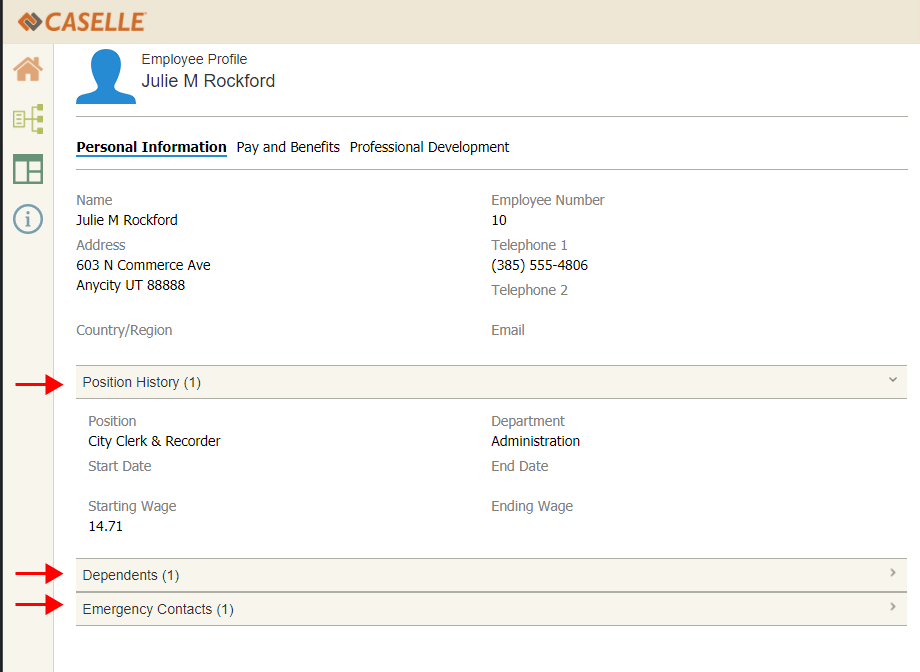Expand Dependents using its right chevron
This screenshot has height=672, width=920.
pyautogui.click(x=892, y=573)
